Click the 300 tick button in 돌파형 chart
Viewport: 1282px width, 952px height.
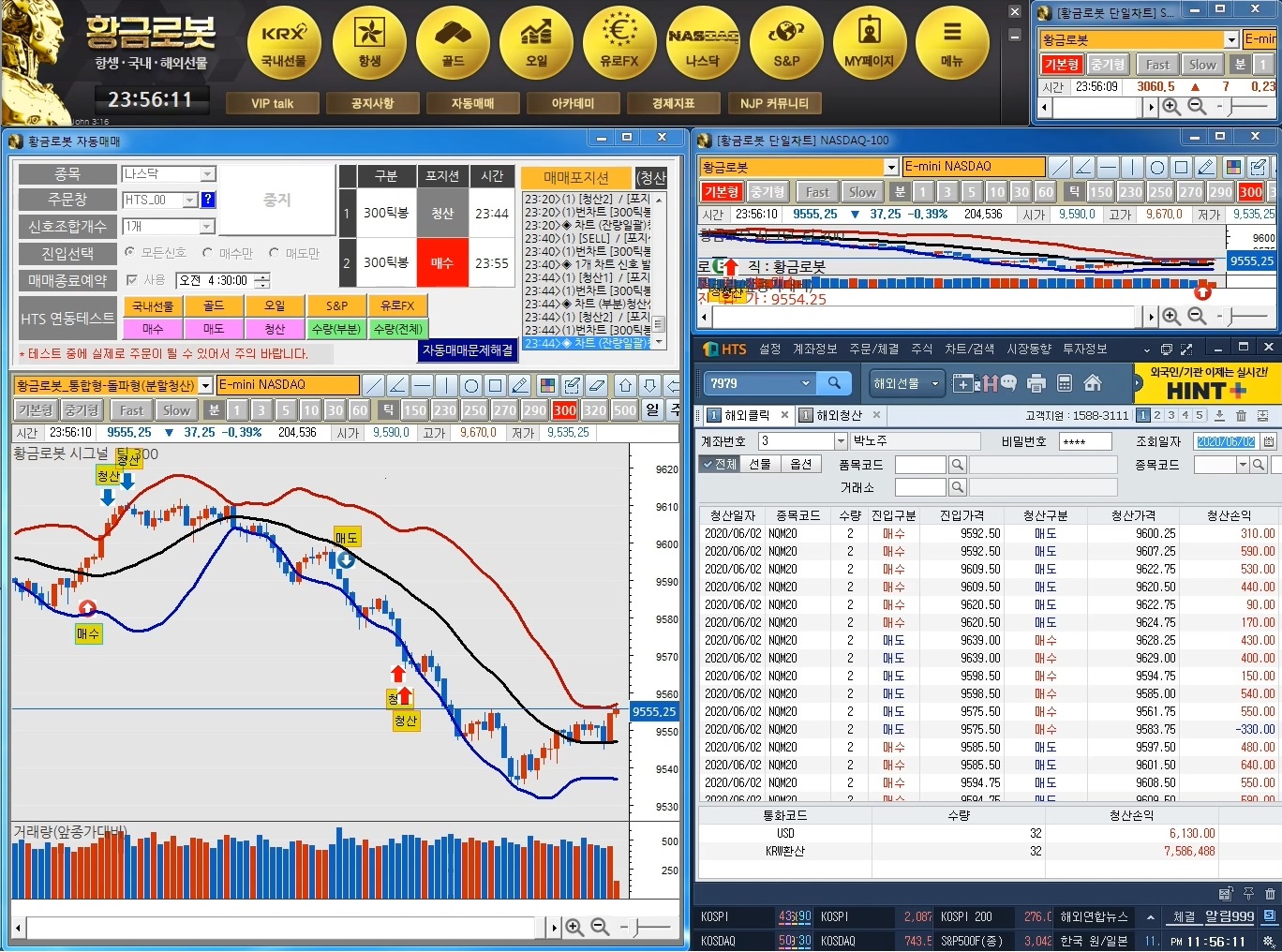[x=565, y=410]
